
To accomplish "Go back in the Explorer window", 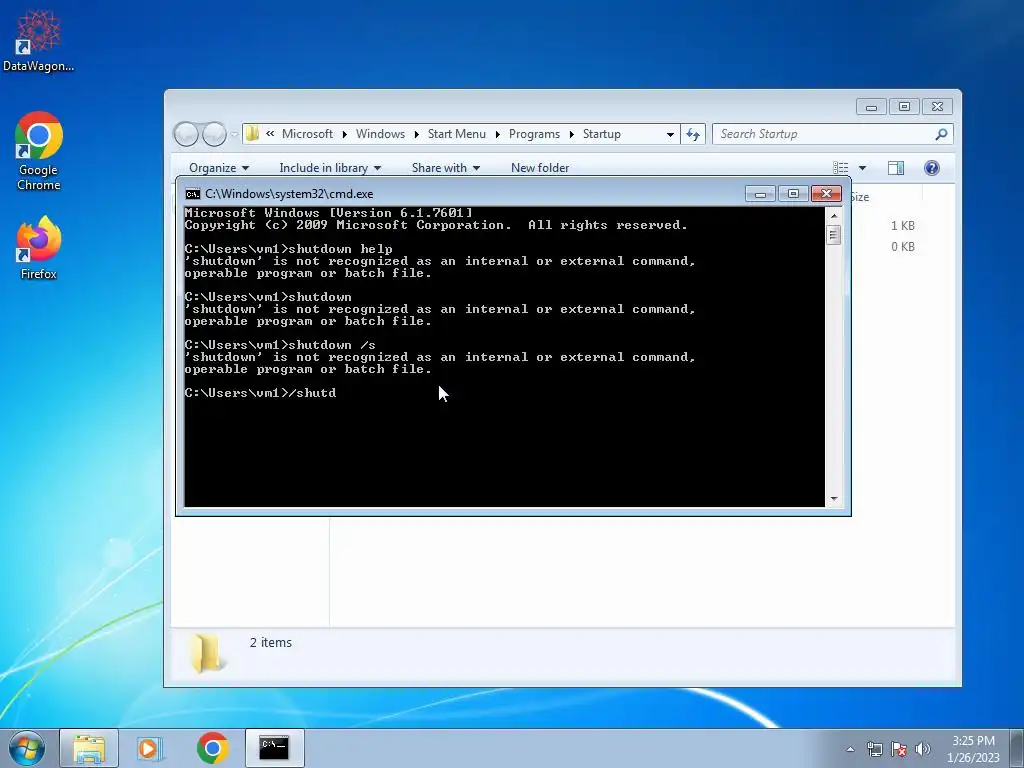I will (186, 135).
